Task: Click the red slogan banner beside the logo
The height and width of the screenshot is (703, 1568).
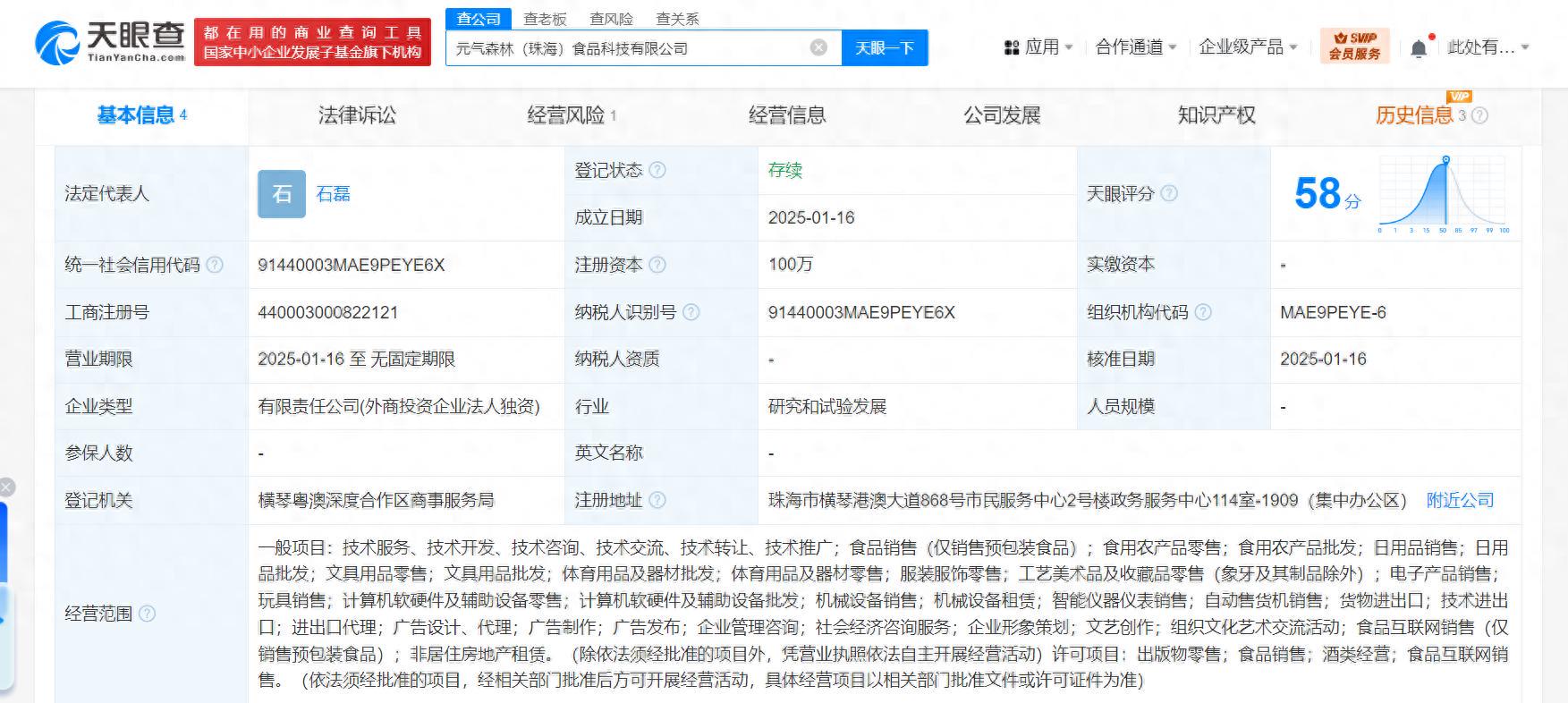Action: coord(312,43)
